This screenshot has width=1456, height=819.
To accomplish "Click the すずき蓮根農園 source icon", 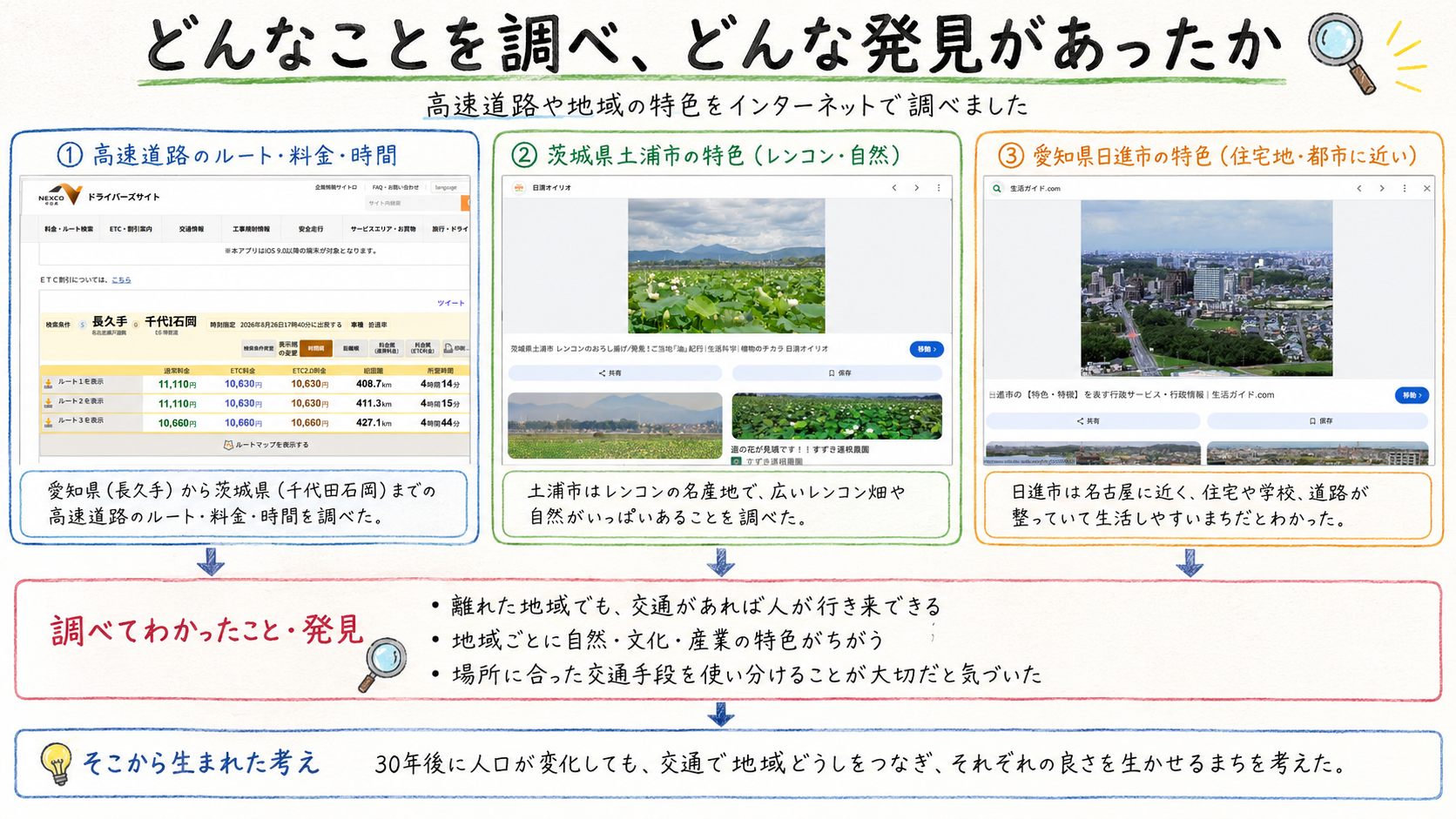I will 737,461.
